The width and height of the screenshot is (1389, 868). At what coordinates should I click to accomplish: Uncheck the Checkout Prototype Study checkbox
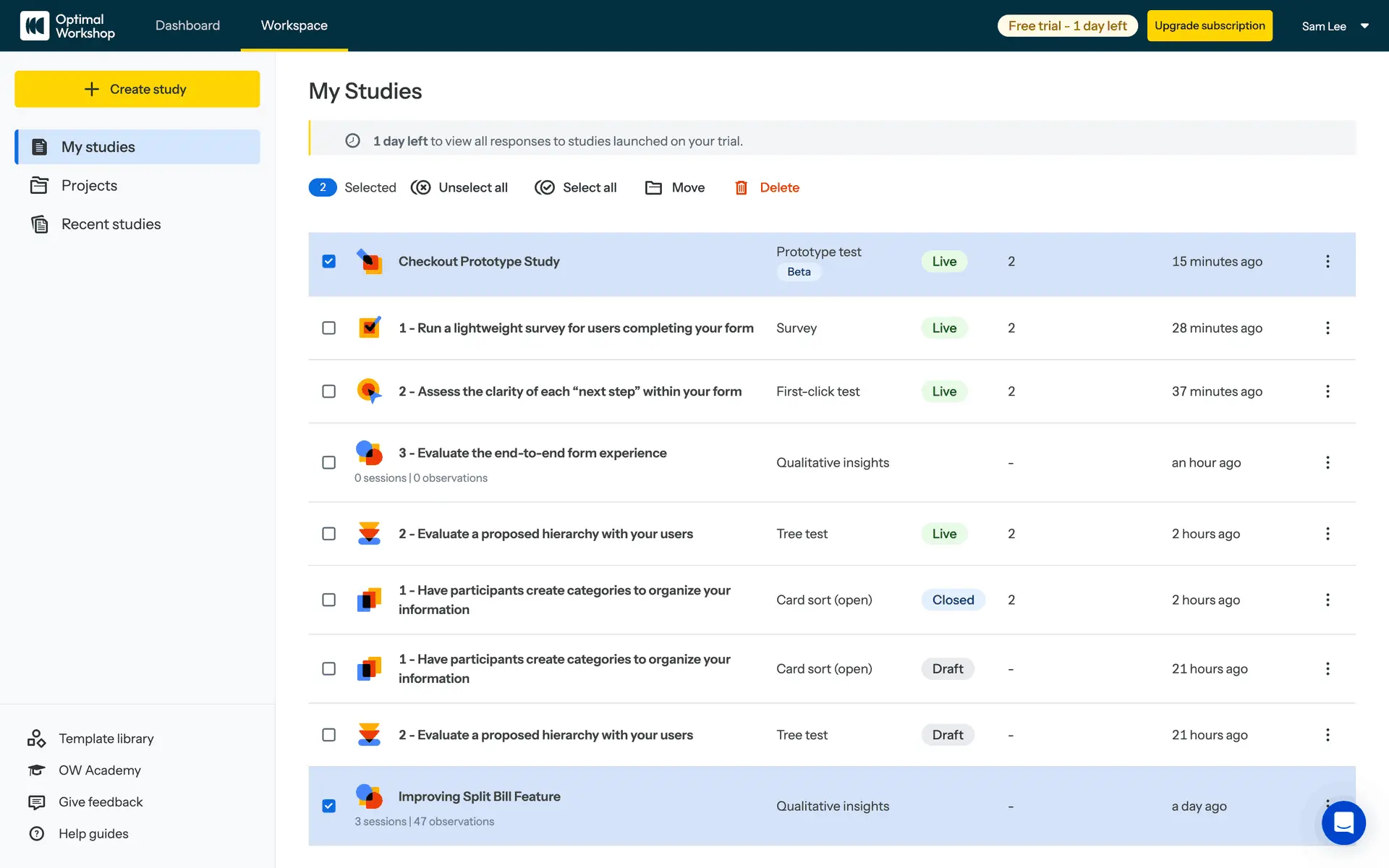[x=329, y=261]
